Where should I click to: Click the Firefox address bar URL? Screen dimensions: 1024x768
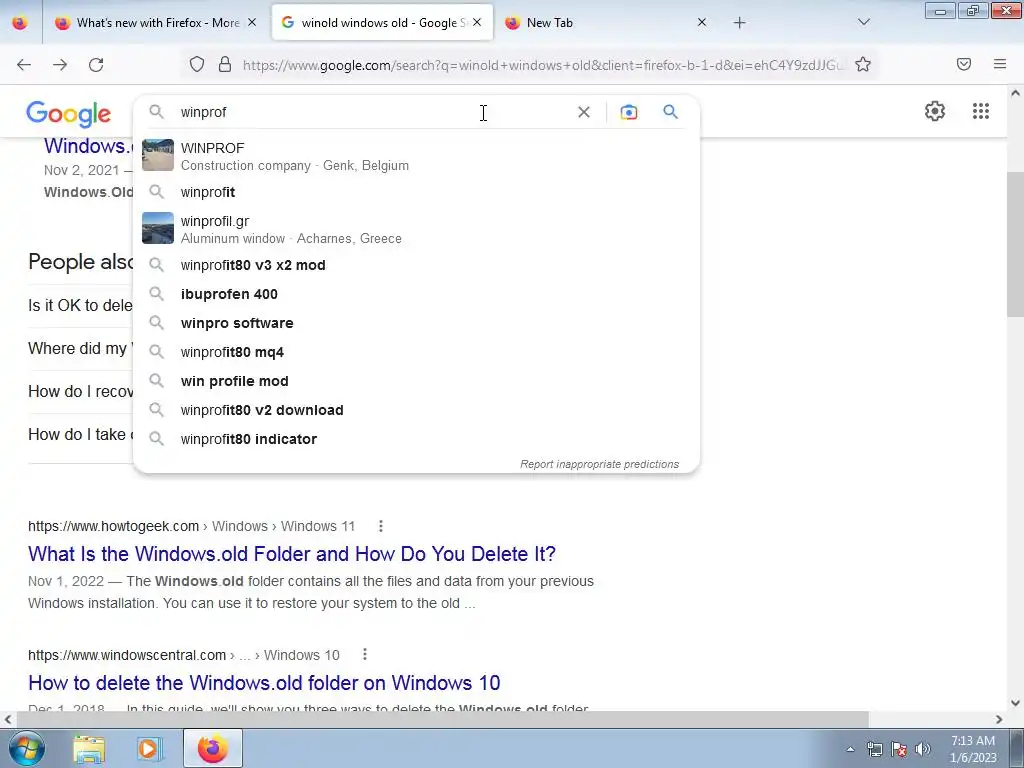tap(542, 65)
